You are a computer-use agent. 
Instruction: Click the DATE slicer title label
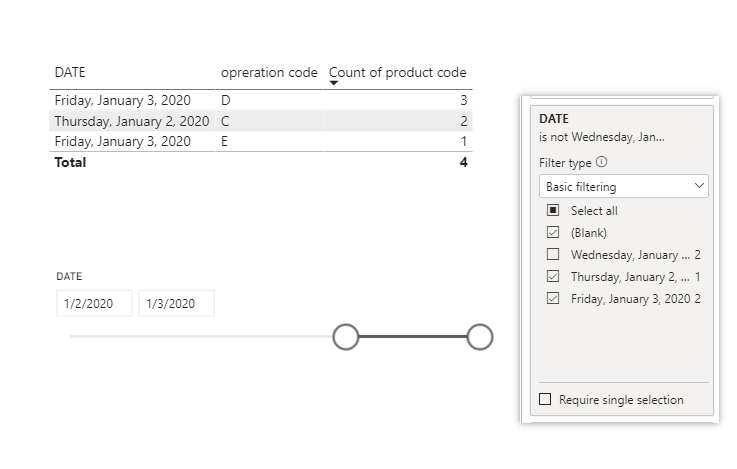69,276
